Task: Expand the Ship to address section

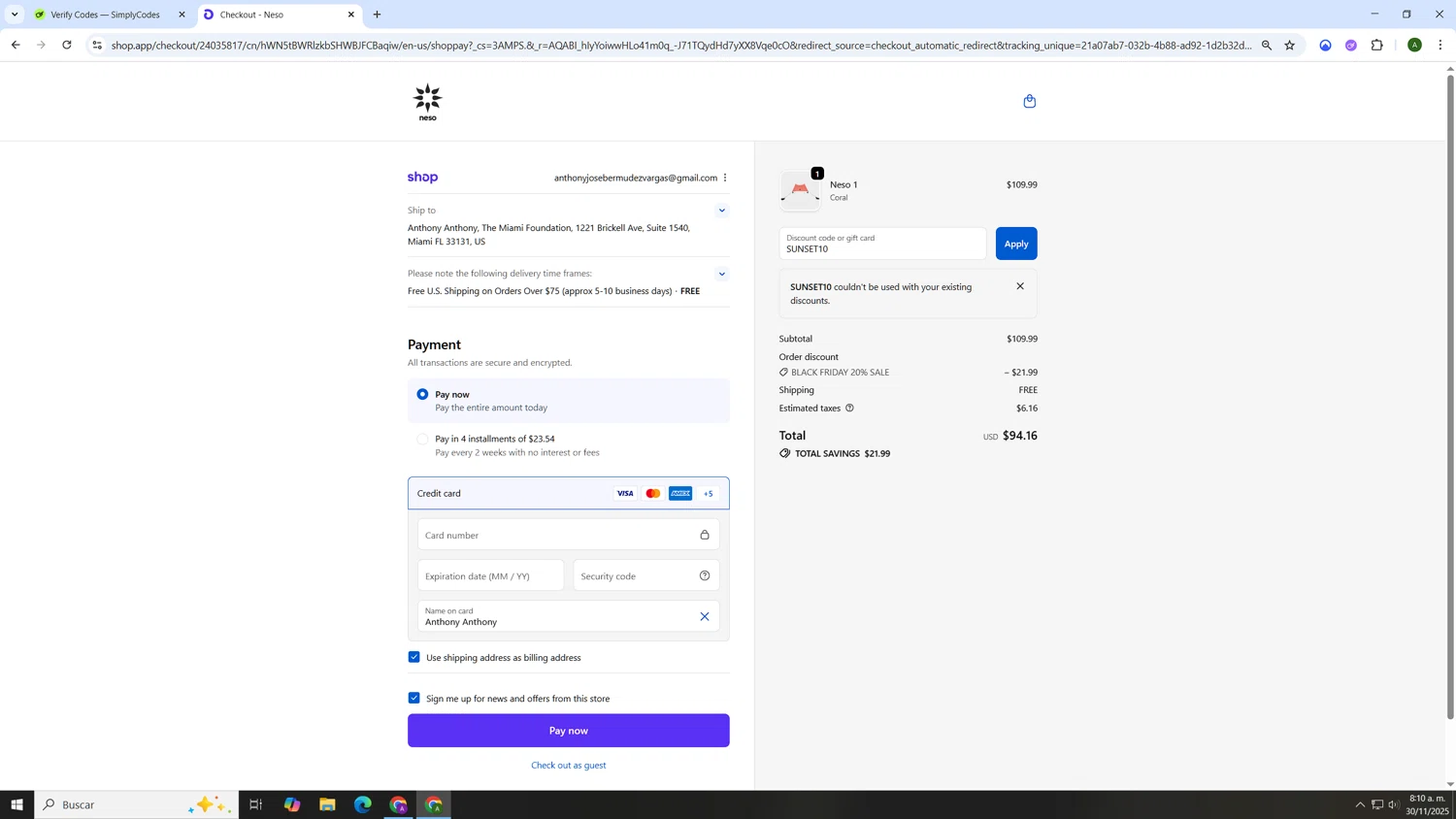Action: point(721,211)
